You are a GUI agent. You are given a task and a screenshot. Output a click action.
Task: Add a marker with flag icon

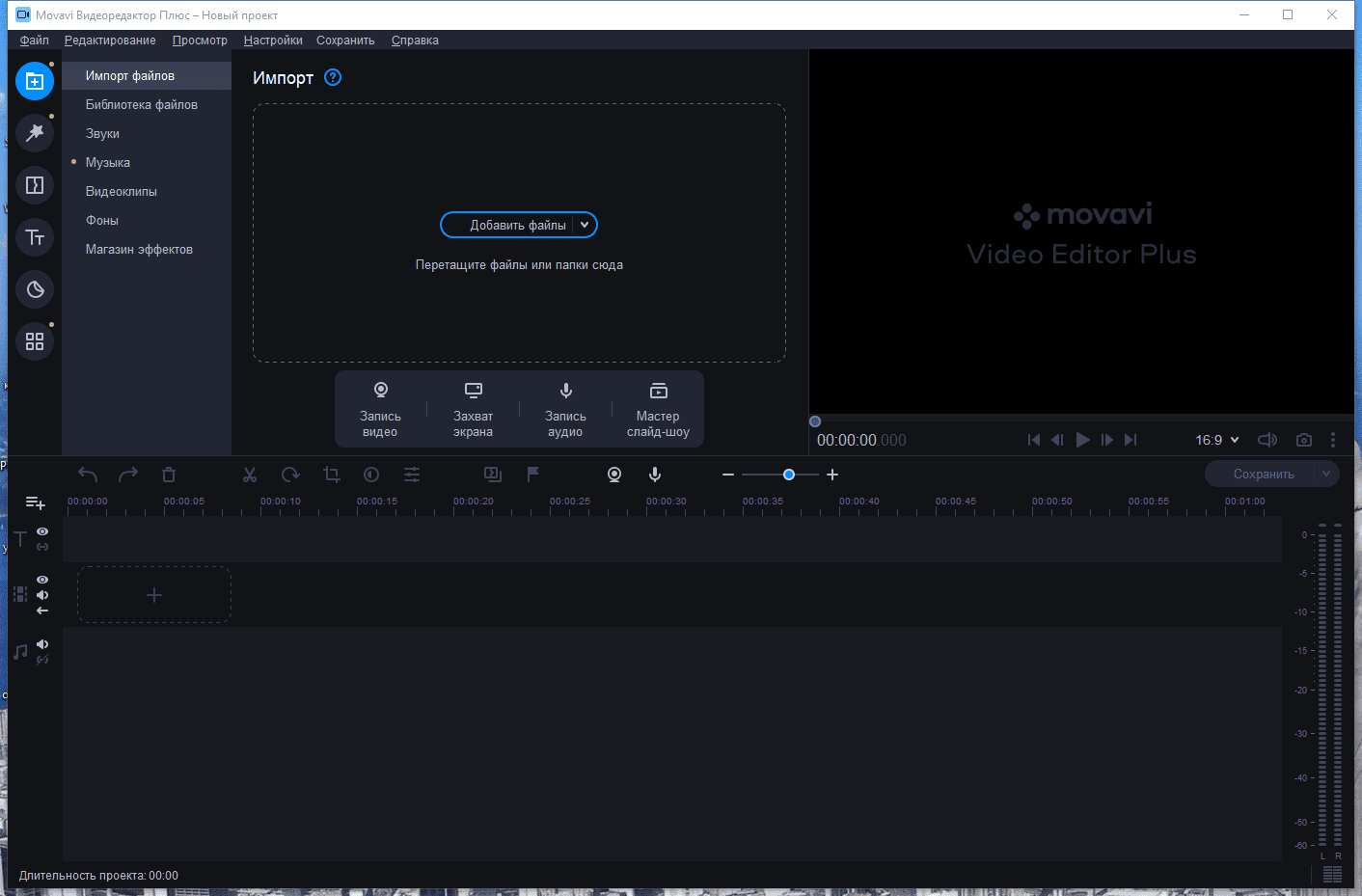click(533, 474)
